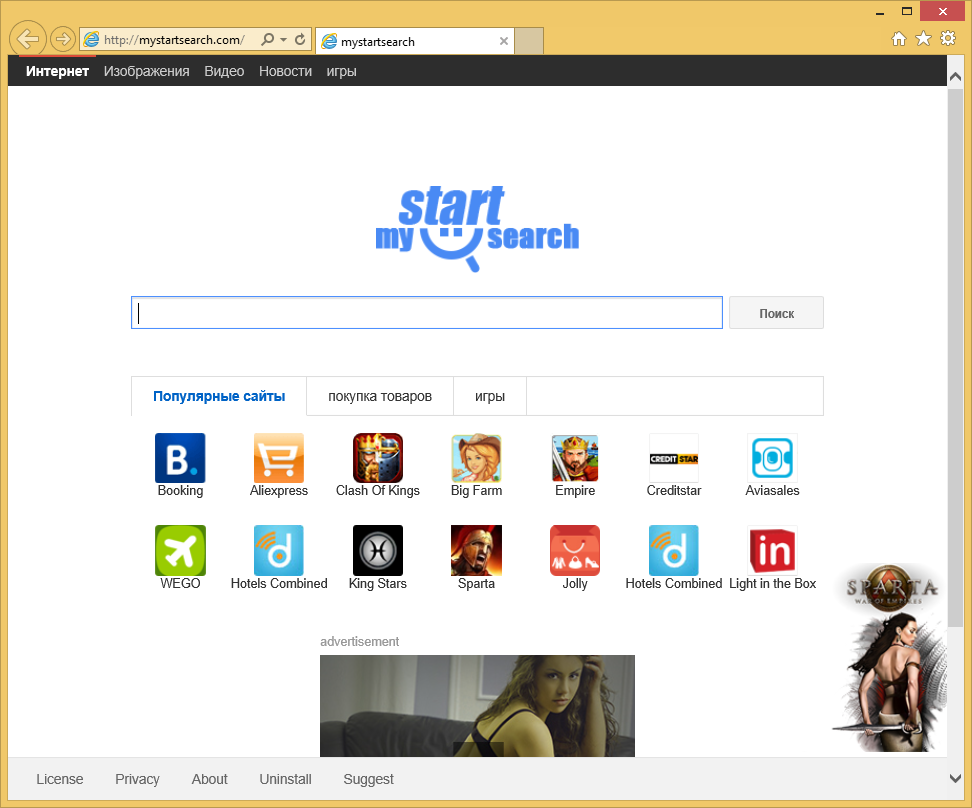Click the vertical scrollbar thumb
The image size is (972, 808).
(x=955, y=357)
